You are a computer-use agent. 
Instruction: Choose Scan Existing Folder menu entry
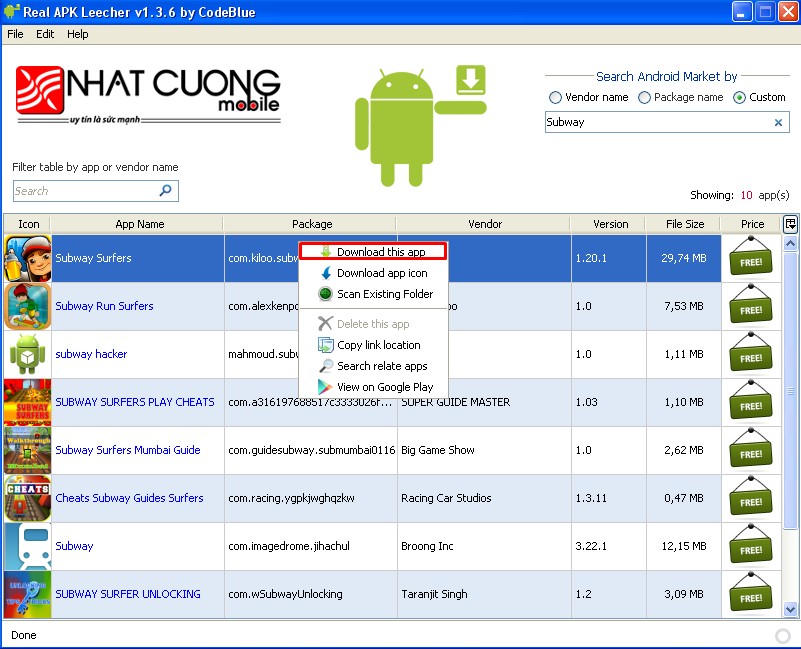click(373, 294)
